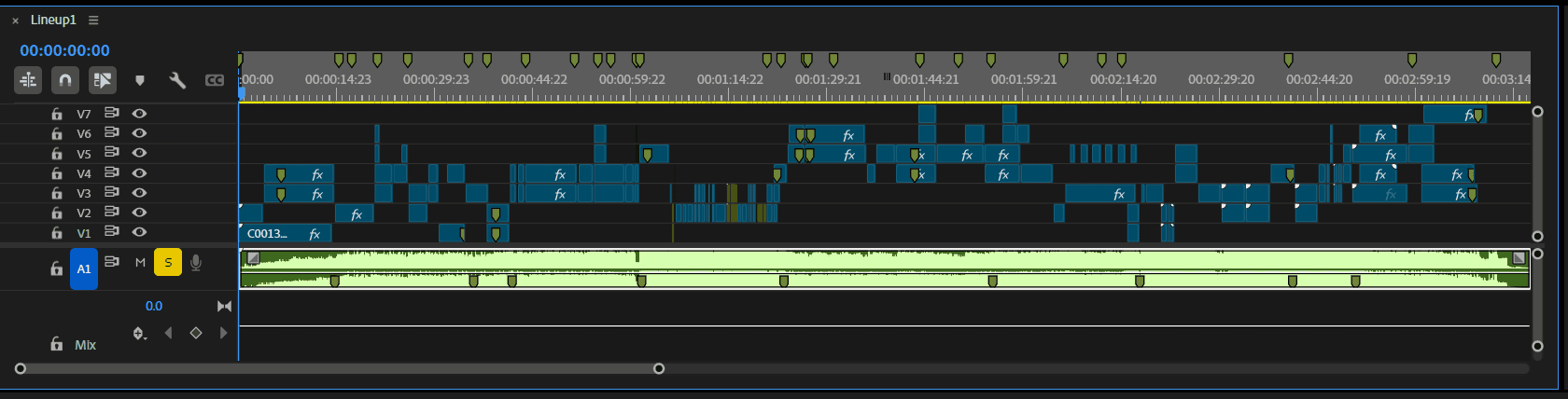Image resolution: width=1568 pixels, height=399 pixels.
Task: Open Timeline Display Settings wrench
Action: click(x=177, y=80)
